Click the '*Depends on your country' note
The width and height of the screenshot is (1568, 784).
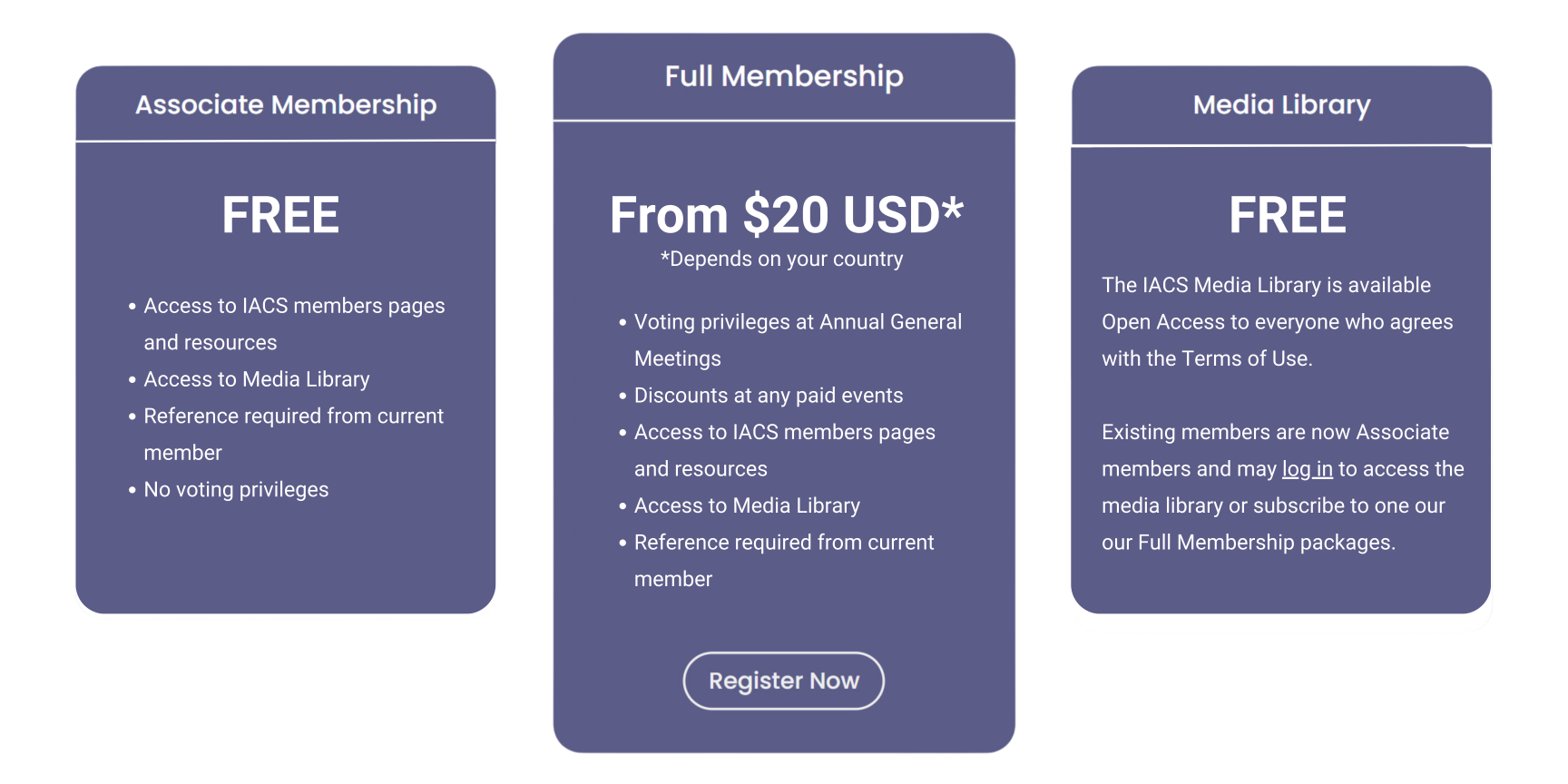point(782,260)
